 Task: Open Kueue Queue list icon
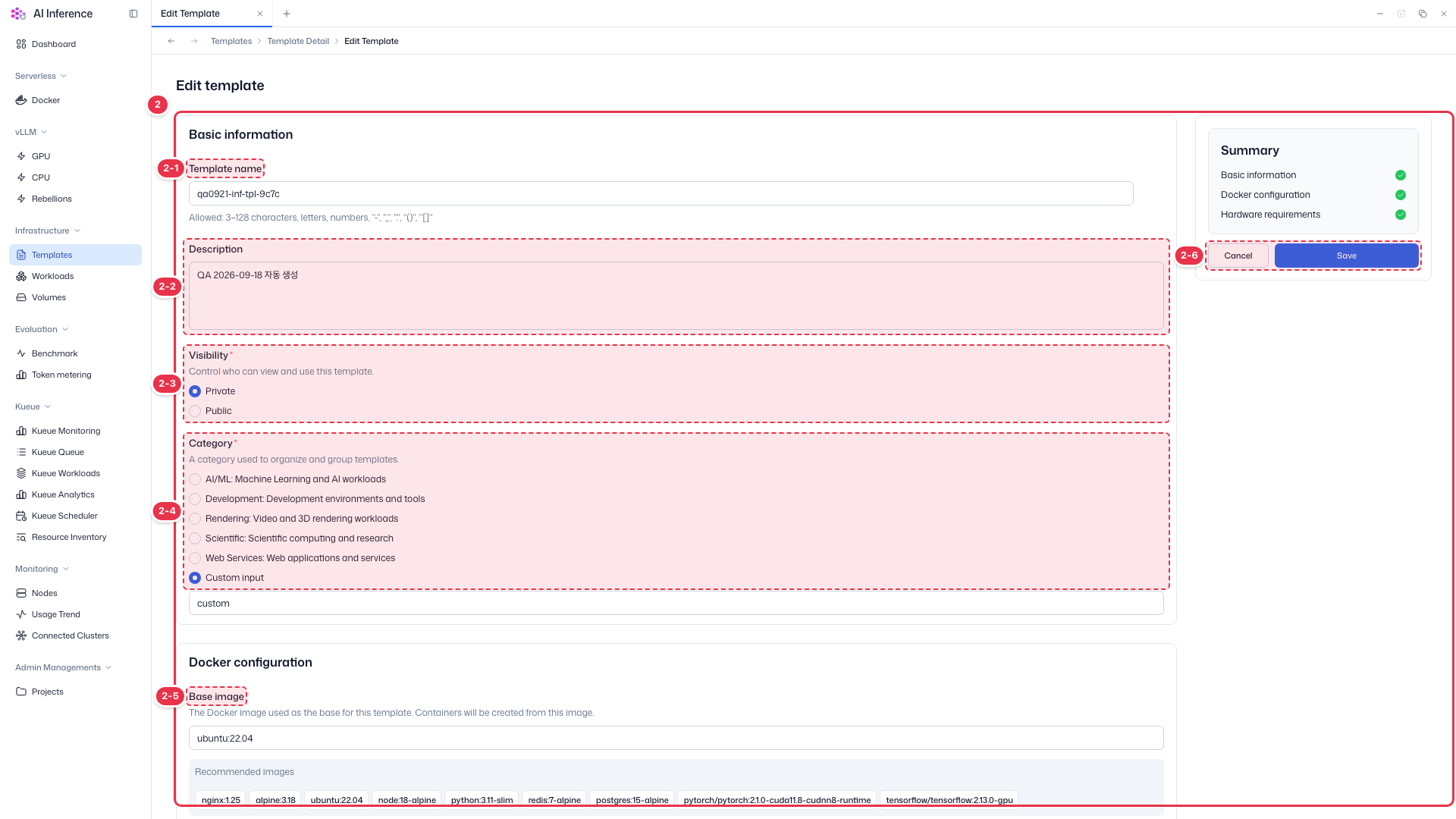click(x=21, y=452)
